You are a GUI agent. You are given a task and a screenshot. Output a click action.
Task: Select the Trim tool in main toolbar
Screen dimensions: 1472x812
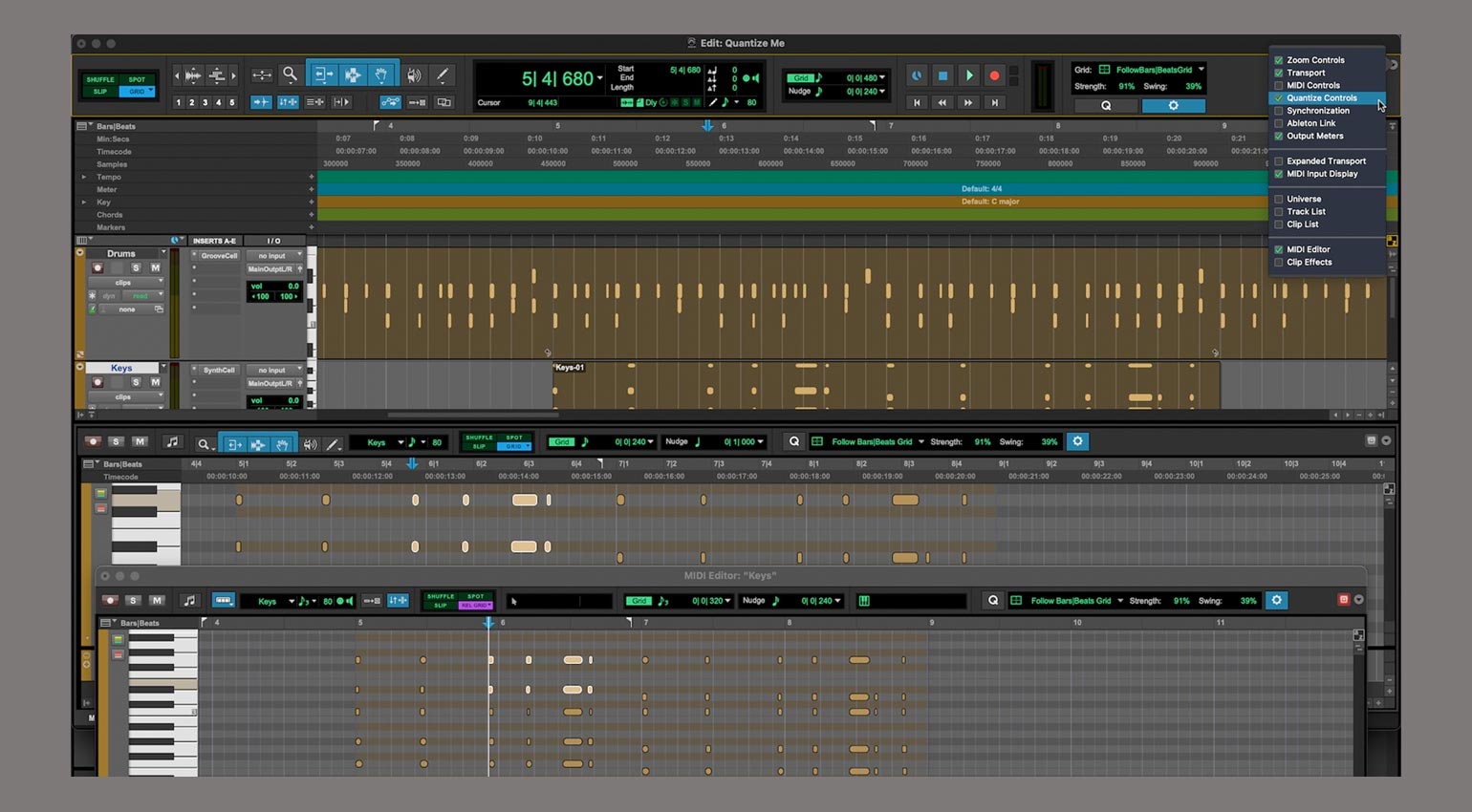point(324,75)
